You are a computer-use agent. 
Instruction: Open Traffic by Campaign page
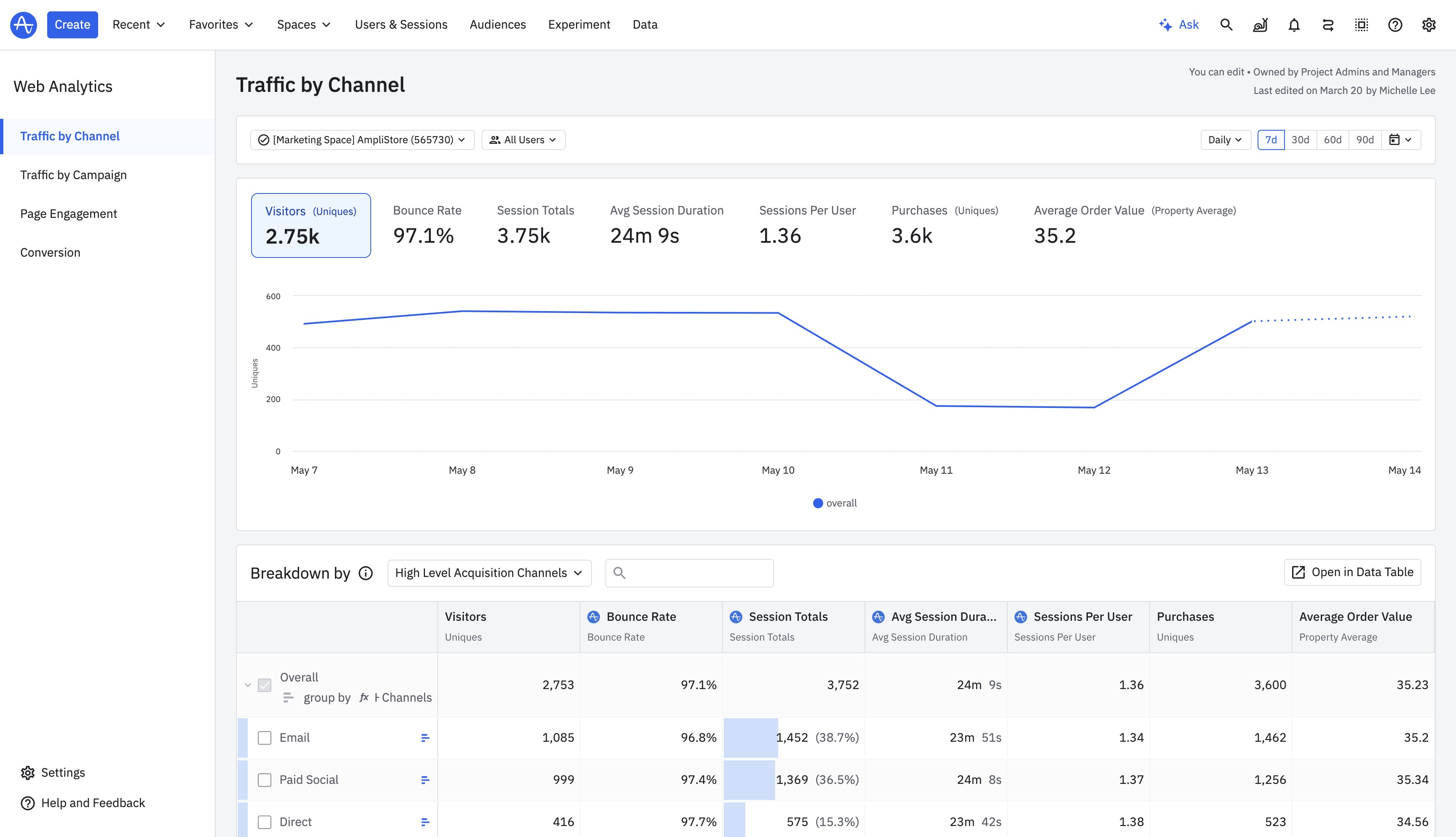coord(74,175)
